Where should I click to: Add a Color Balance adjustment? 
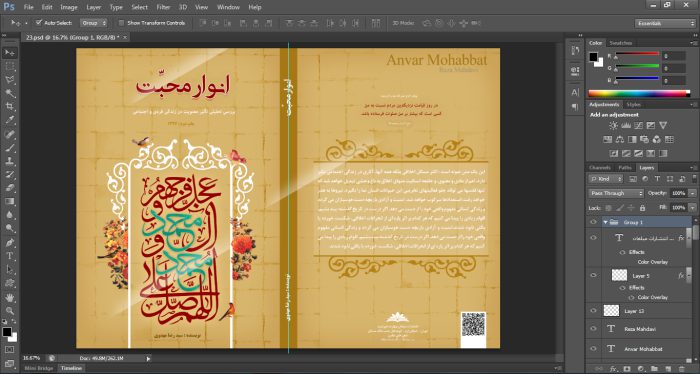pyautogui.click(x=620, y=140)
